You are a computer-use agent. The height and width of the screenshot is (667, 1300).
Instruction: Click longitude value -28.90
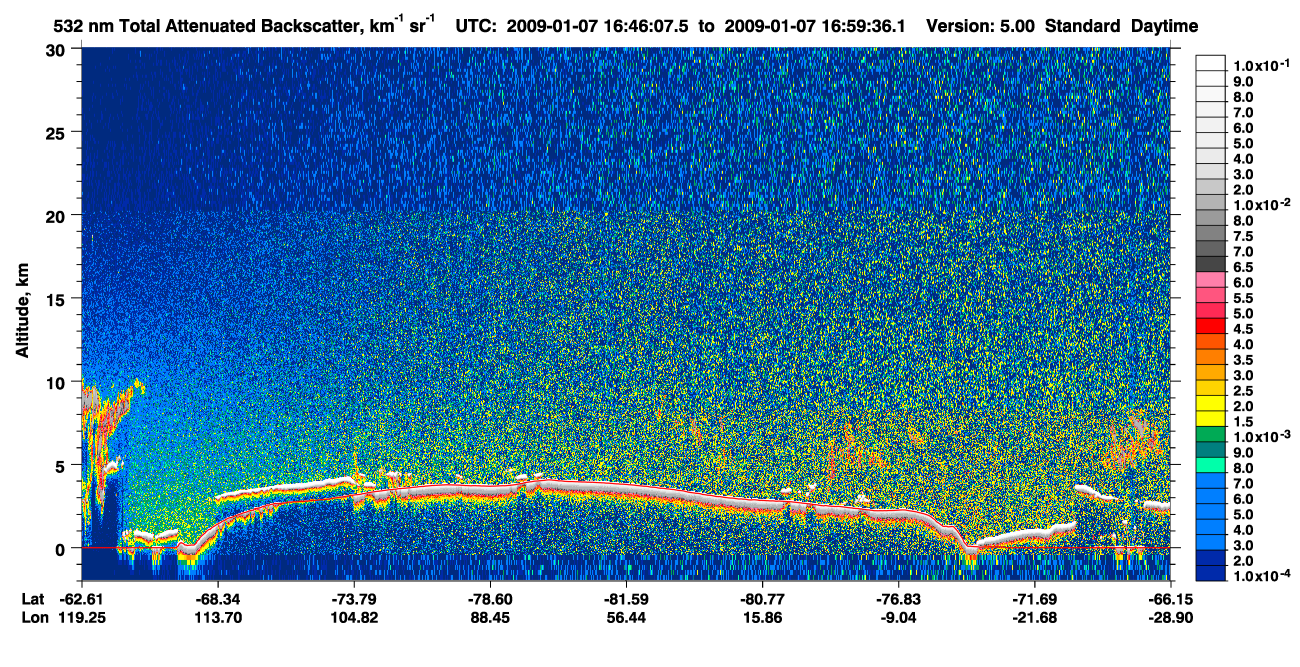(1170, 618)
